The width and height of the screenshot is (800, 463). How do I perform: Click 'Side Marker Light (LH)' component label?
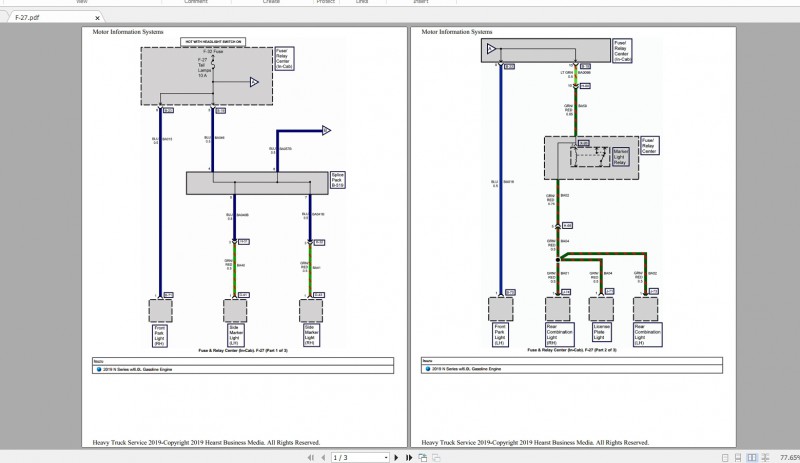pyautogui.click(x=235, y=335)
